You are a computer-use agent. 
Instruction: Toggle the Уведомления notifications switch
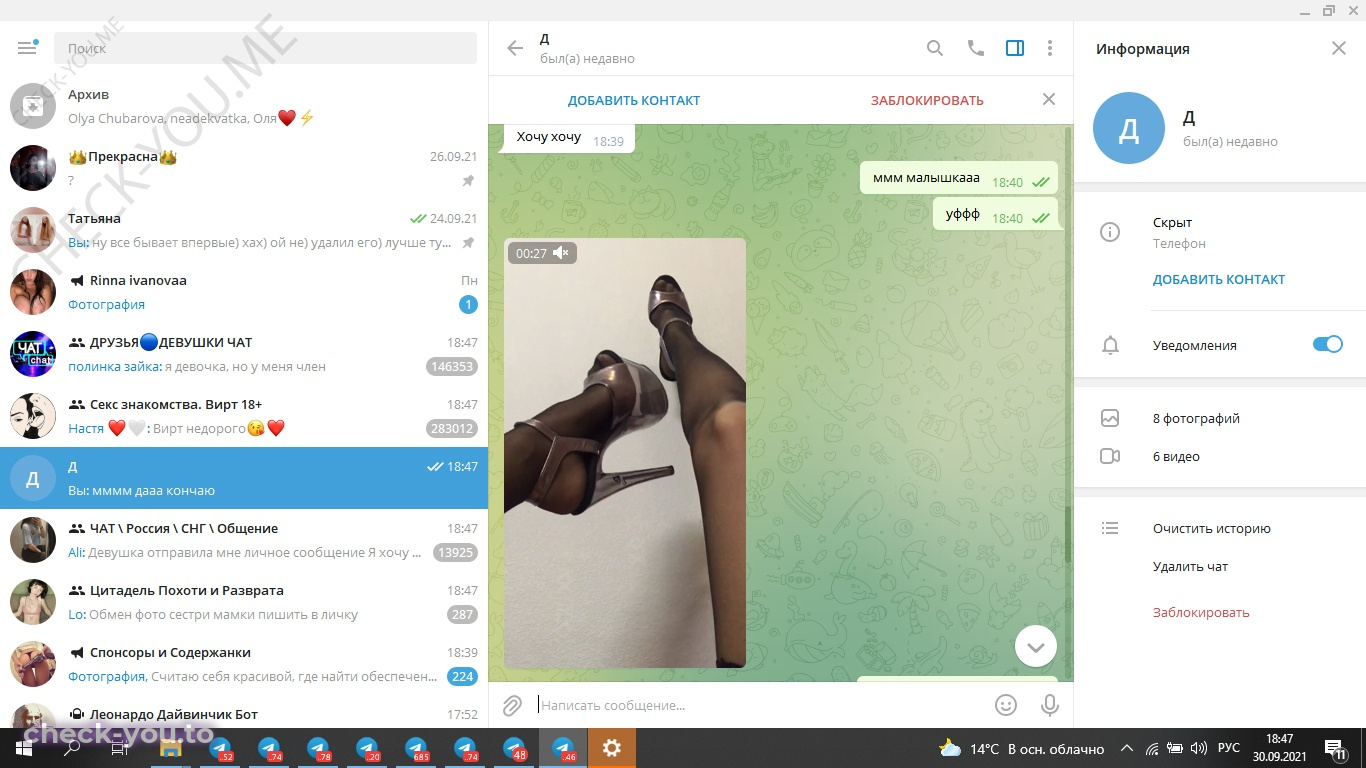(x=1328, y=344)
